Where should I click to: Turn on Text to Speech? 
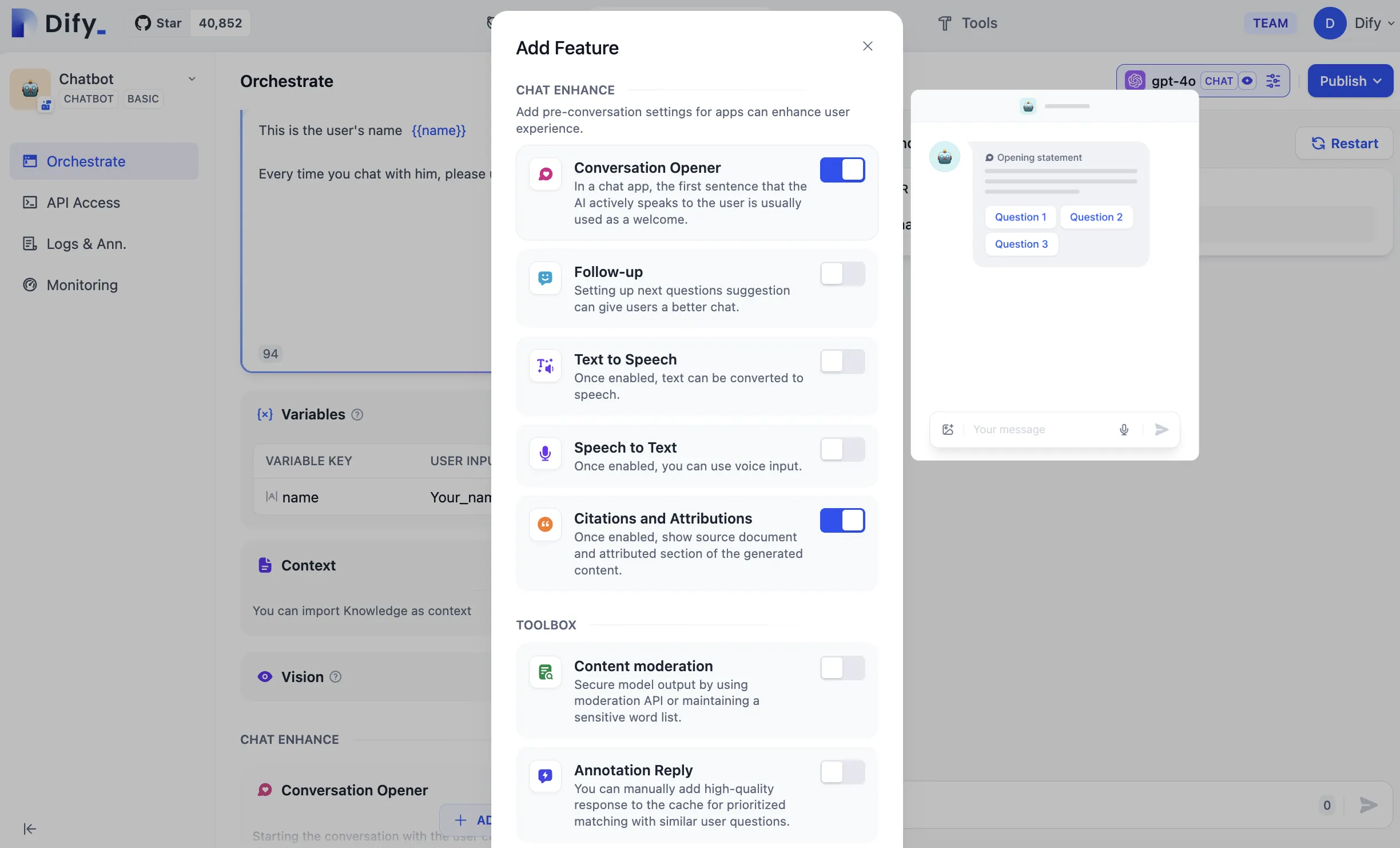coord(842,361)
